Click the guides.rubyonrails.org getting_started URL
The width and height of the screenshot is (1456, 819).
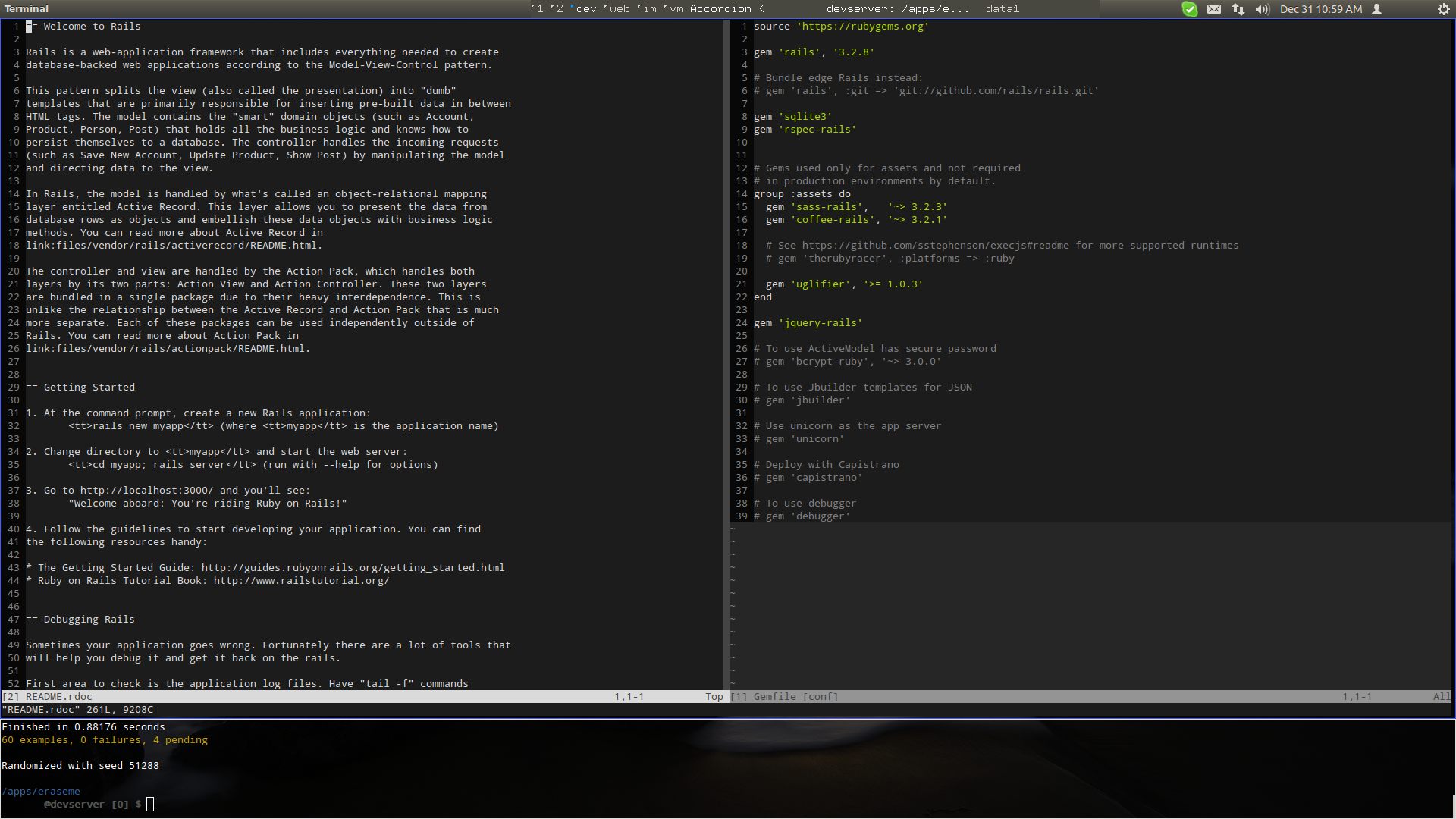pos(353,568)
